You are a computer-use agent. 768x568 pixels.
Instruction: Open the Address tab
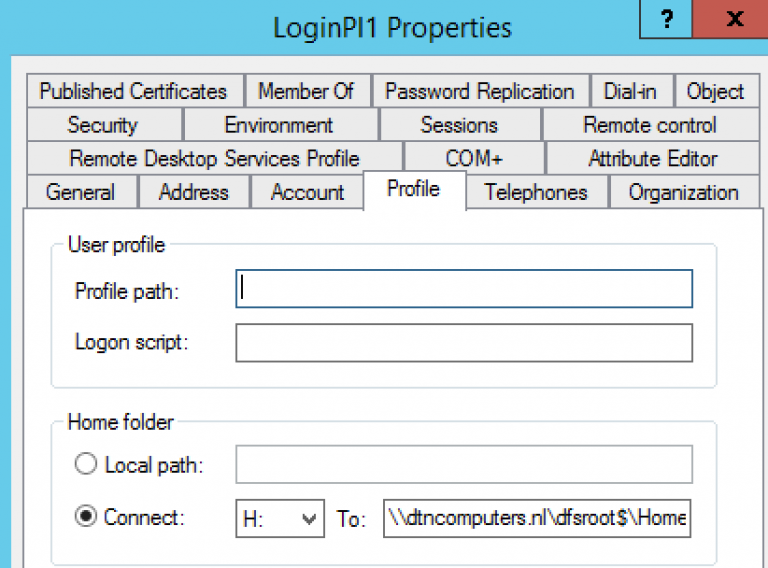(193, 192)
